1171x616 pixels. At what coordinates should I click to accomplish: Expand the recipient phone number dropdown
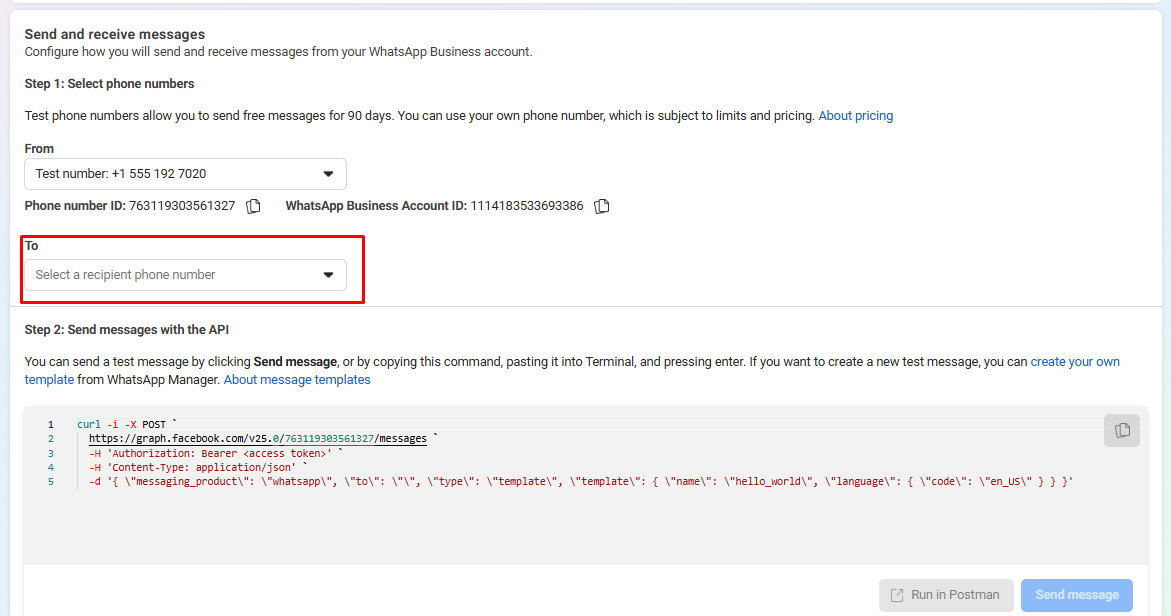pos(185,275)
